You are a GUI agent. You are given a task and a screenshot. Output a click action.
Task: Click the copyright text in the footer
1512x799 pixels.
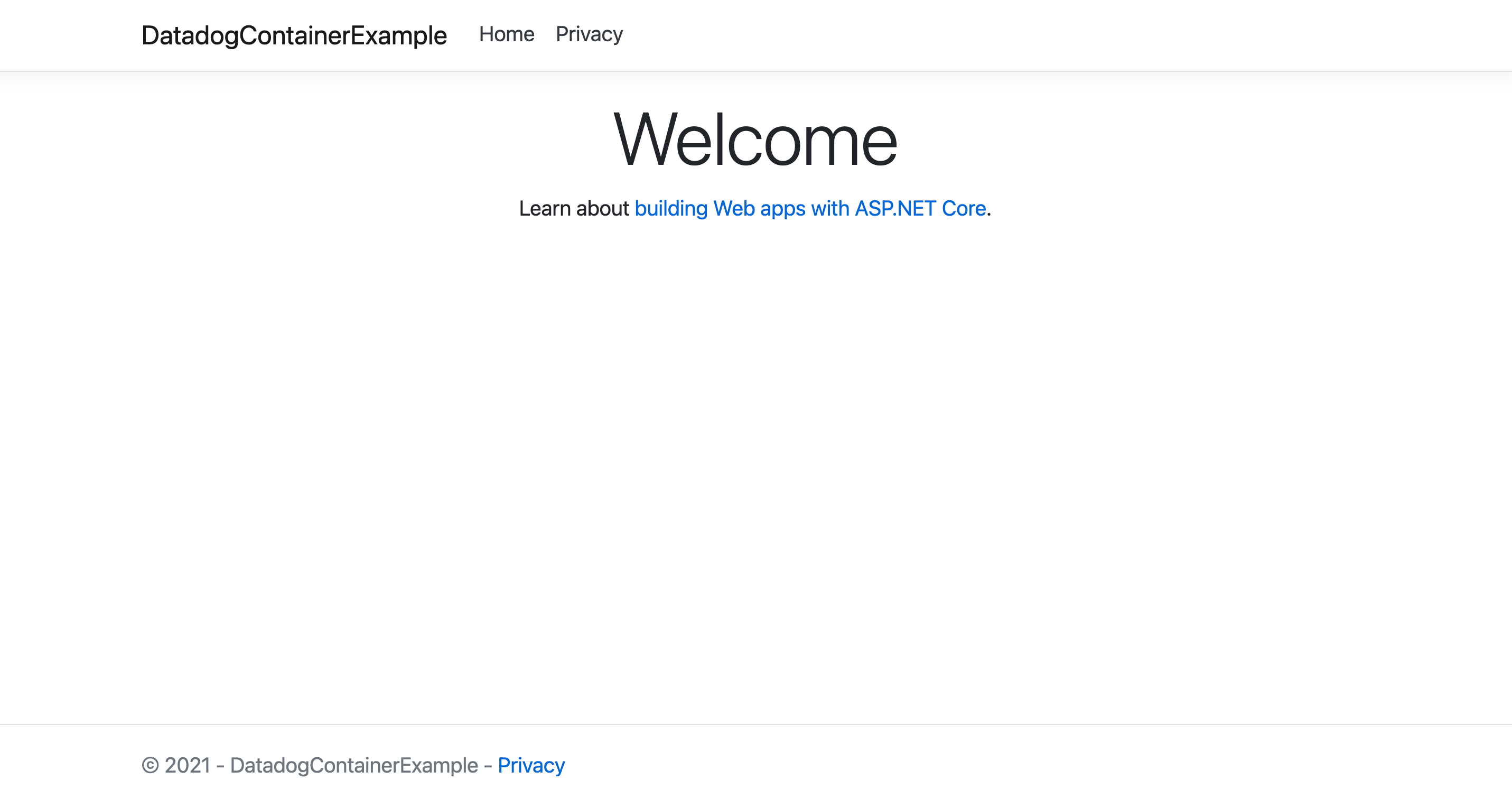pos(311,764)
